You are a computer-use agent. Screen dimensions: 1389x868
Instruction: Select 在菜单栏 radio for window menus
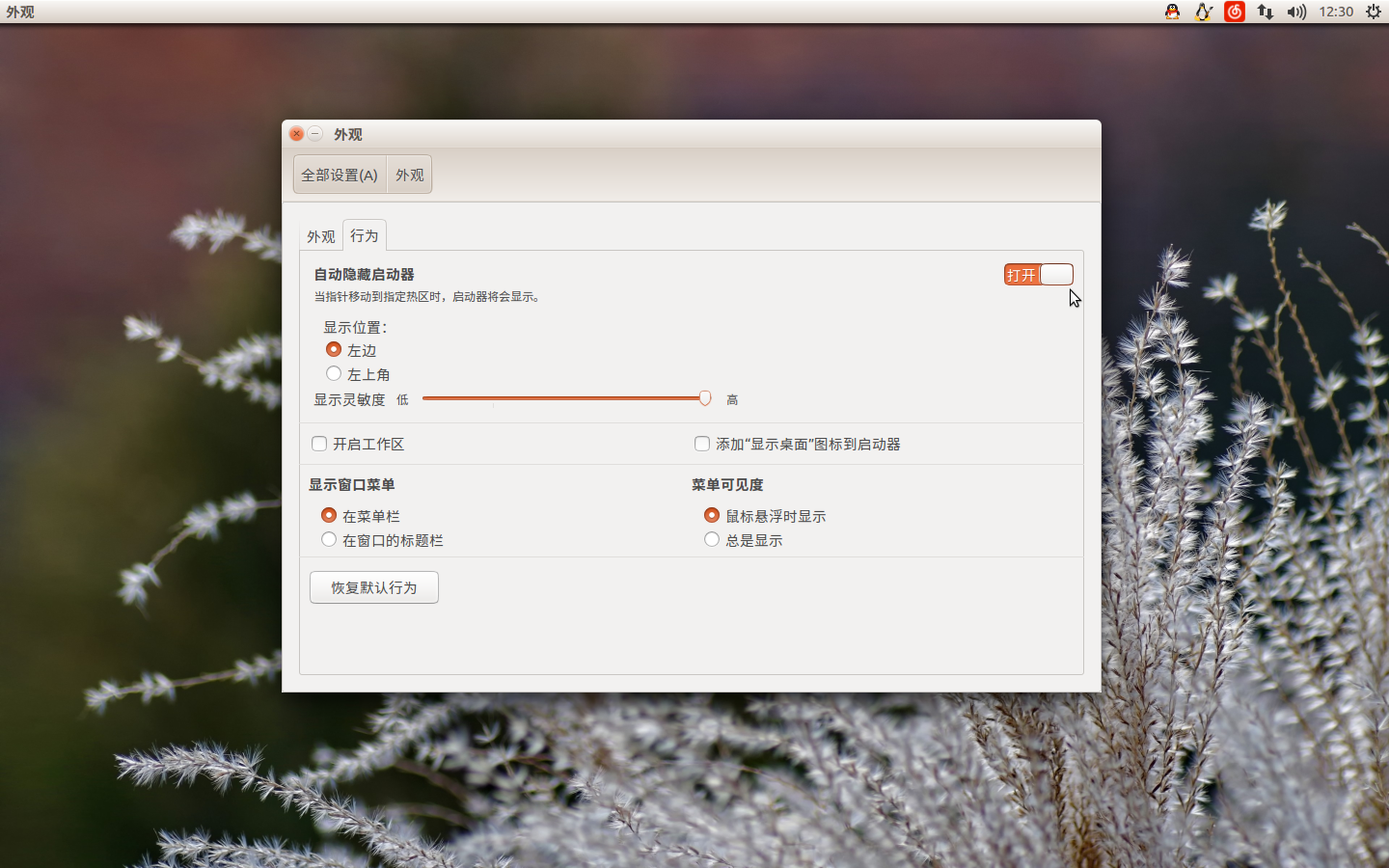(x=329, y=515)
